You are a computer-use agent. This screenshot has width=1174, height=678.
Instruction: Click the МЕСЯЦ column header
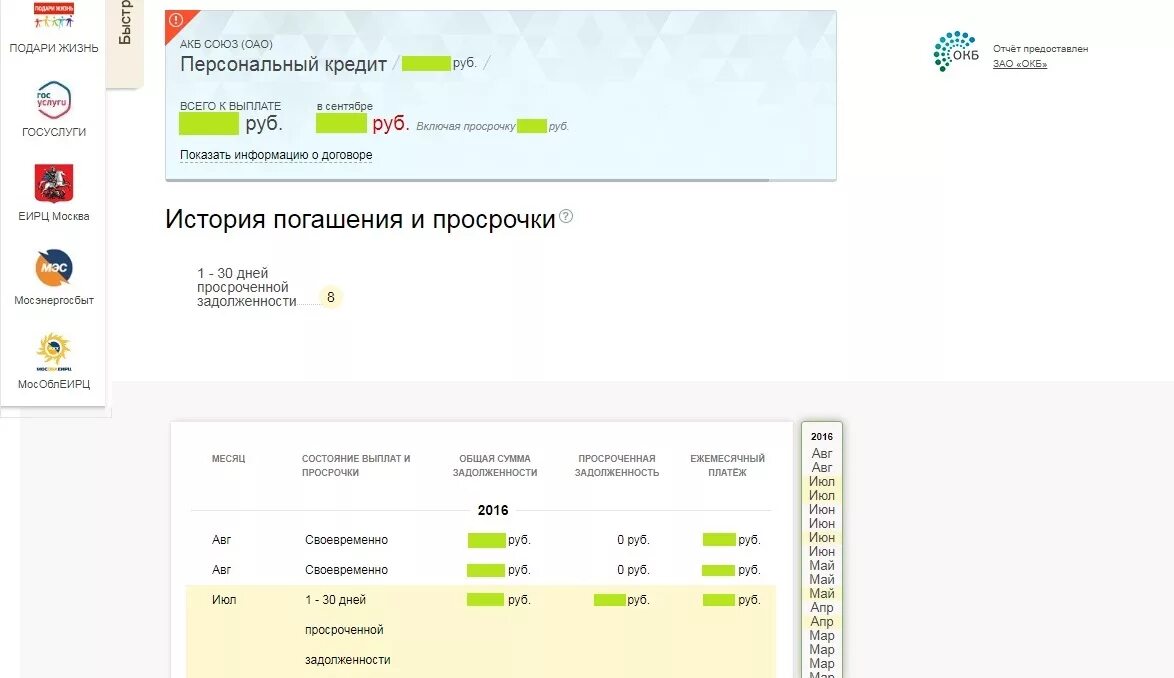coord(228,459)
